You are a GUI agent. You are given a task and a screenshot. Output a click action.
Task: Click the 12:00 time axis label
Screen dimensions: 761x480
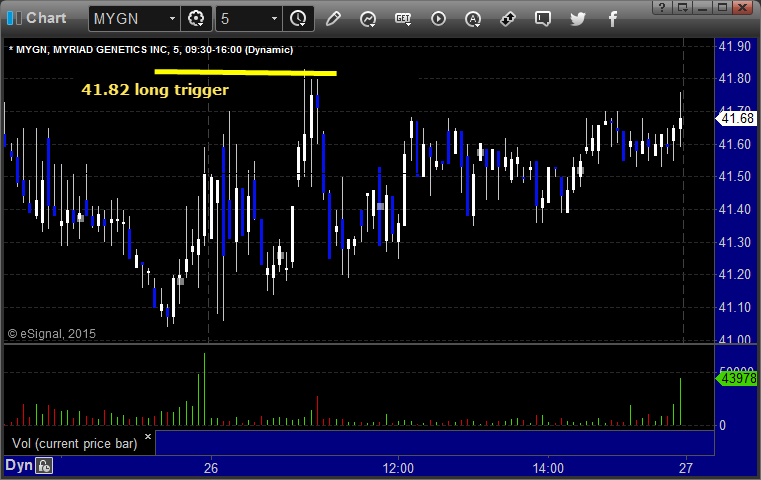pos(398,468)
